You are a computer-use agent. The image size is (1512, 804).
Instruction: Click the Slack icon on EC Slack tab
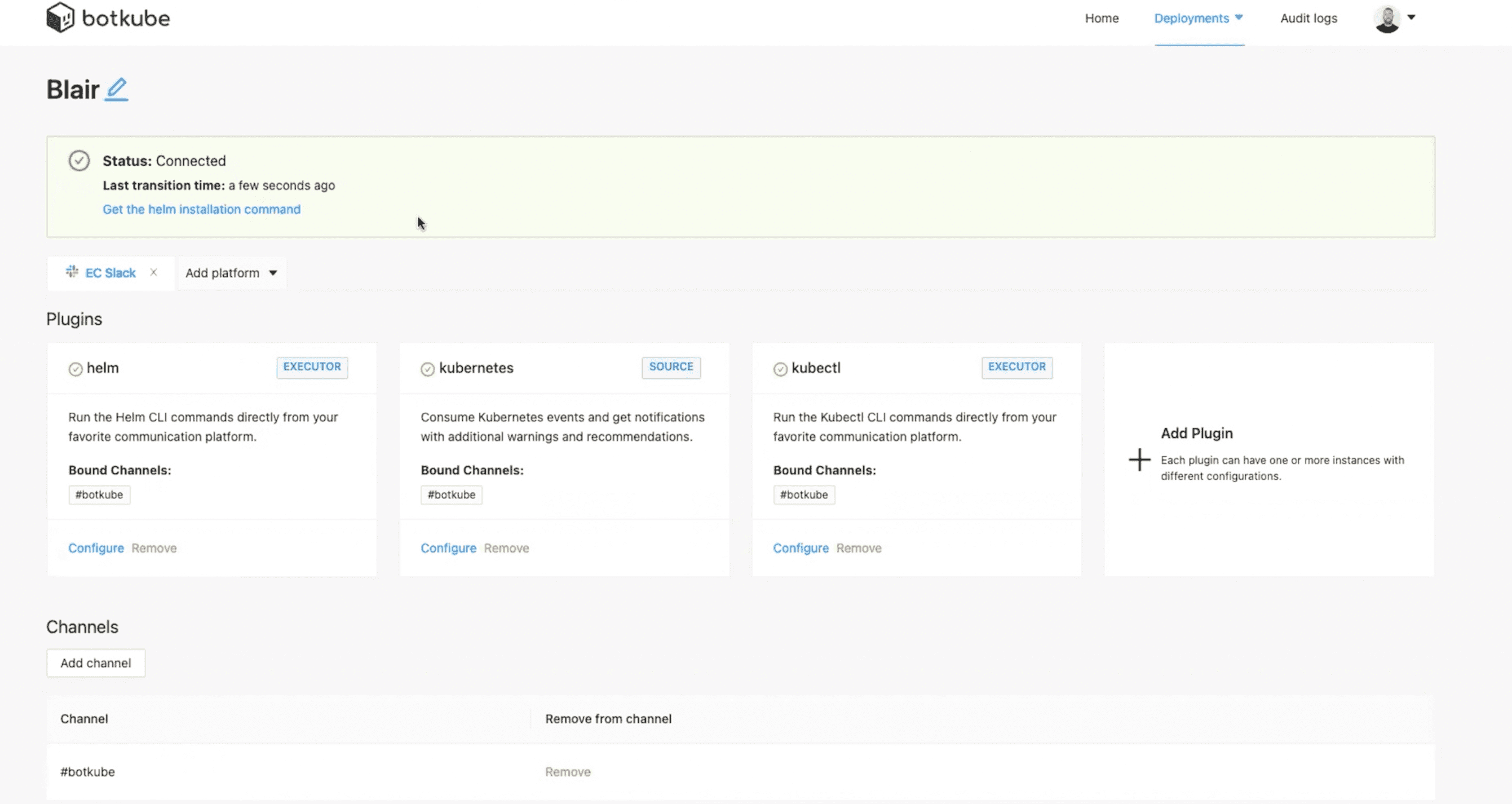(72, 272)
